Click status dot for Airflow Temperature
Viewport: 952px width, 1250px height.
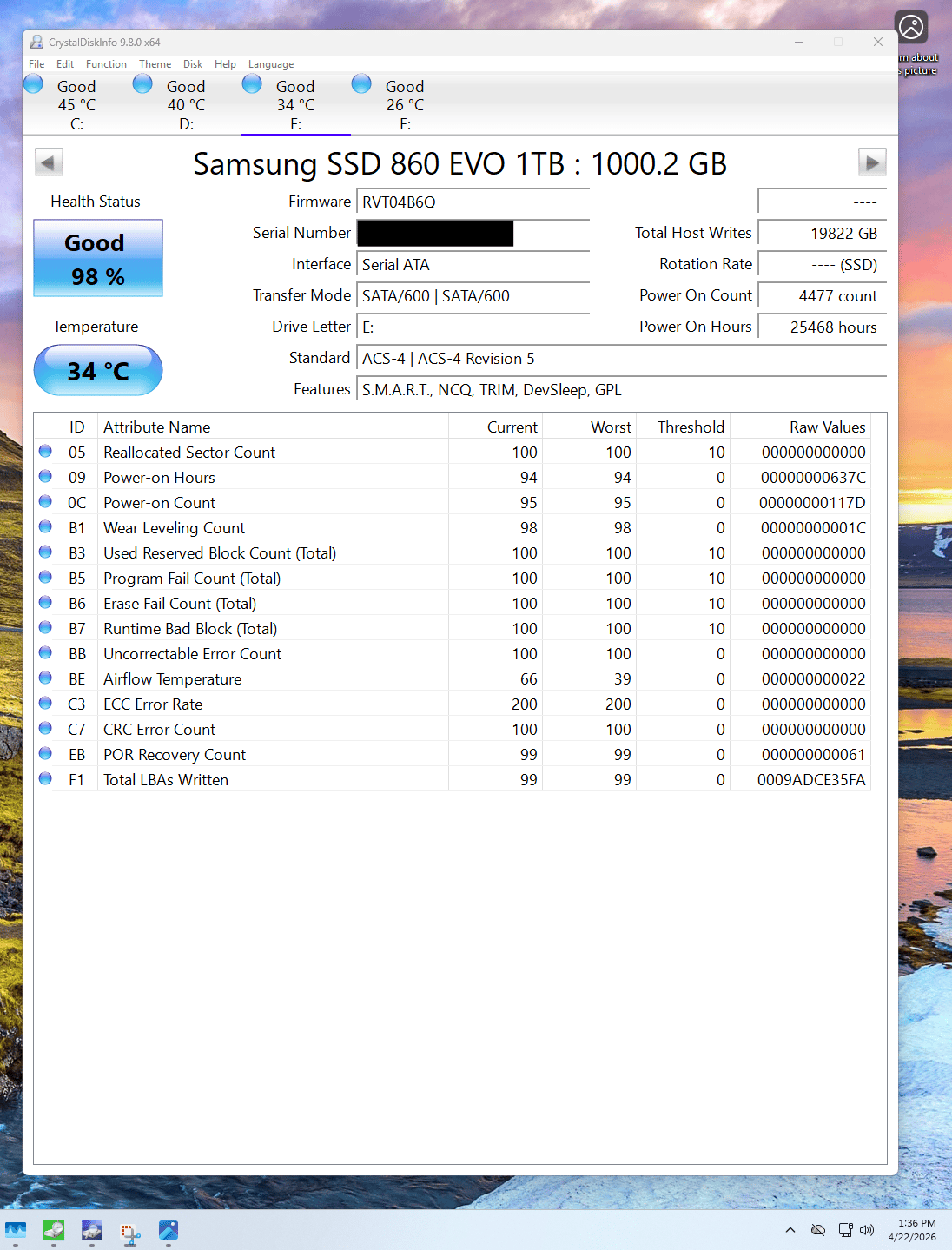tap(45, 678)
